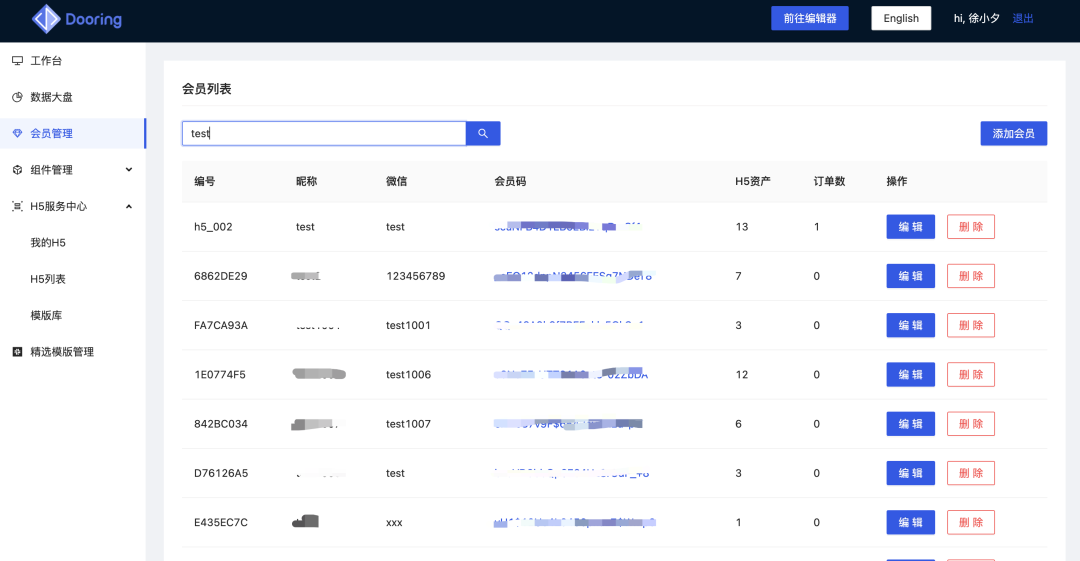Click the 添加会员 button
Screen dimensions: 1080x561
click(1013, 133)
